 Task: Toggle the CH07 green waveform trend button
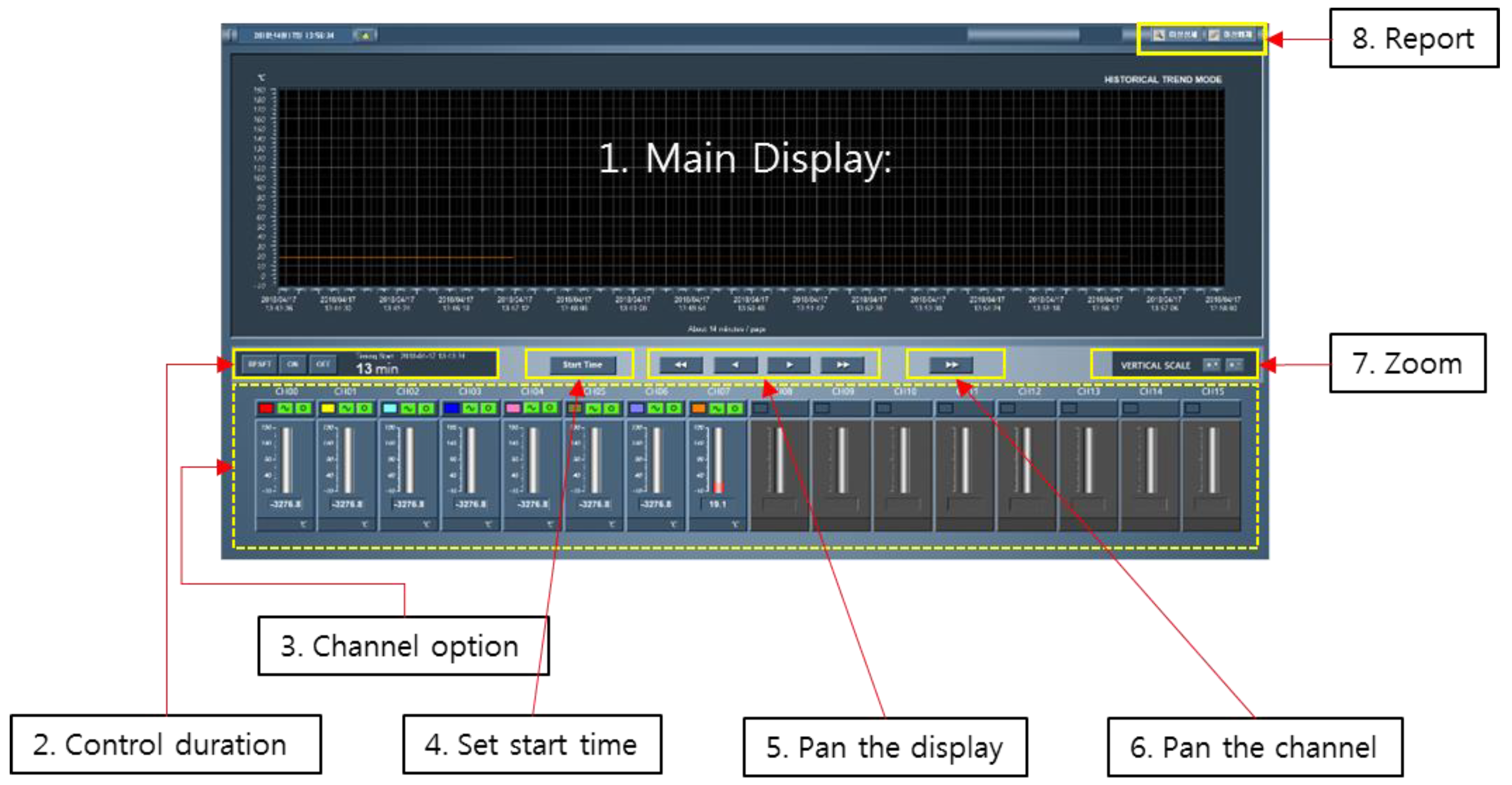click(x=717, y=408)
